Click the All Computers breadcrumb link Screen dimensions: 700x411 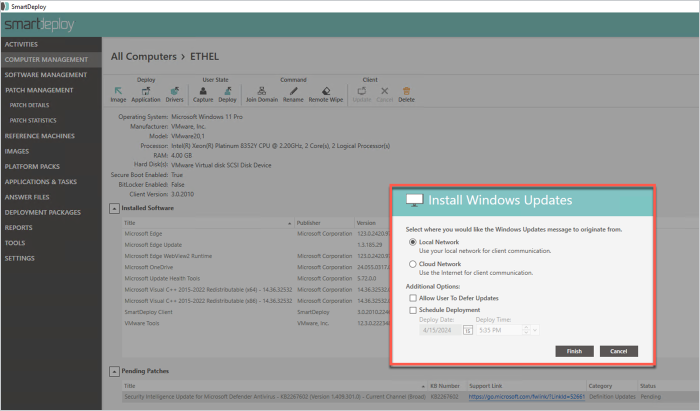[x=144, y=57]
